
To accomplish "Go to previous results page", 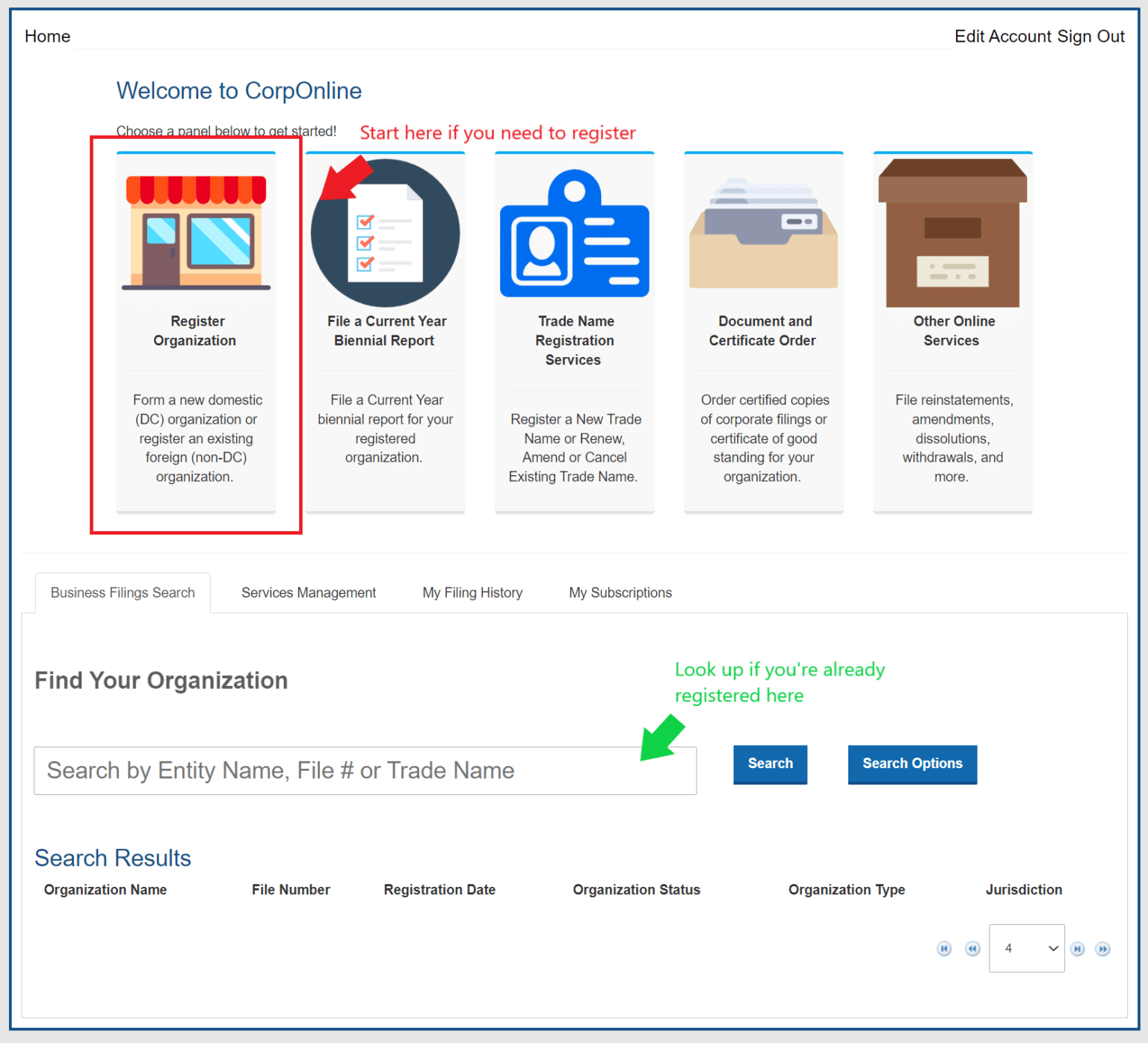I will click(x=972, y=949).
